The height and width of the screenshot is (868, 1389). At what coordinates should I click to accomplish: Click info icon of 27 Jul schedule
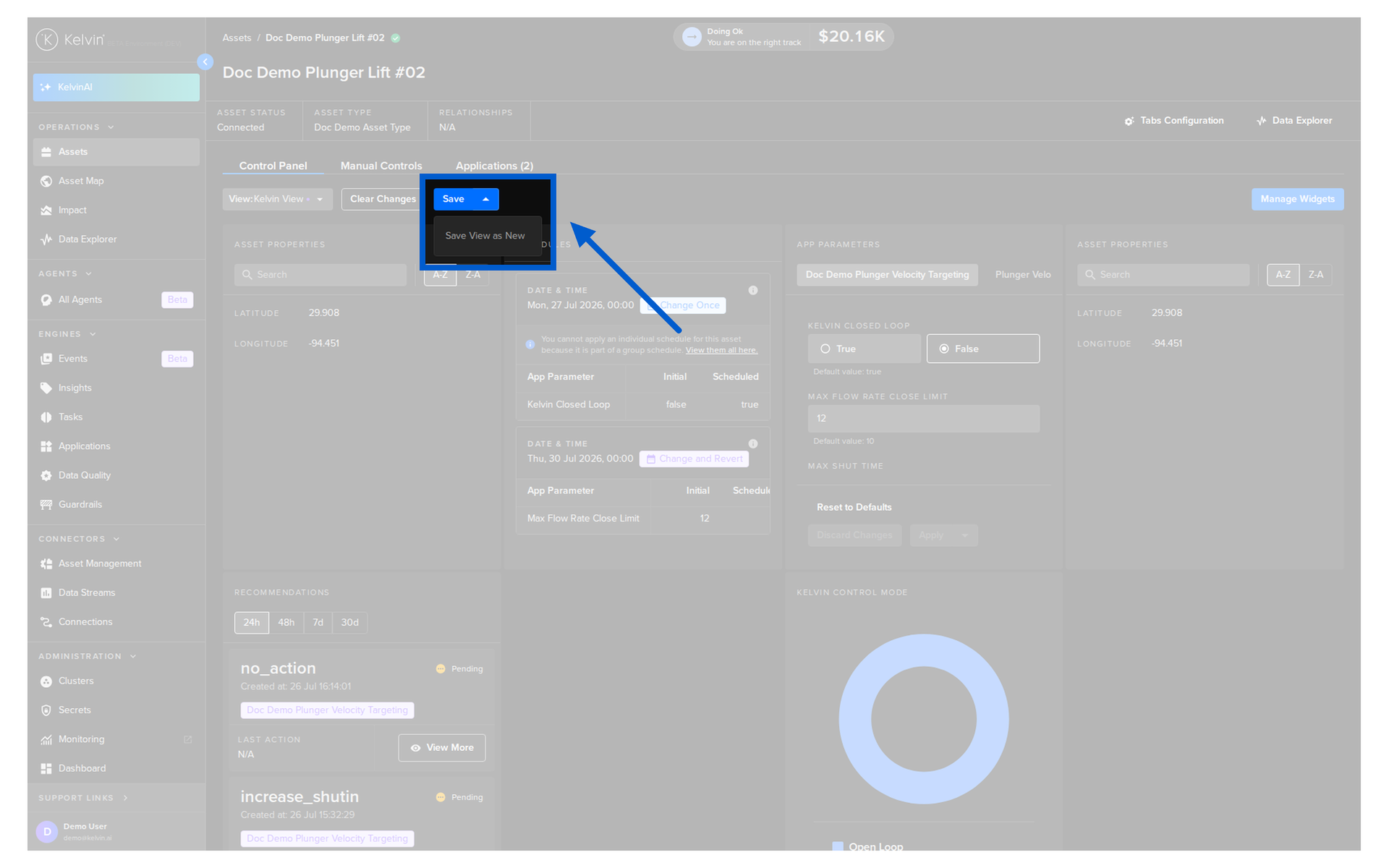[753, 291]
